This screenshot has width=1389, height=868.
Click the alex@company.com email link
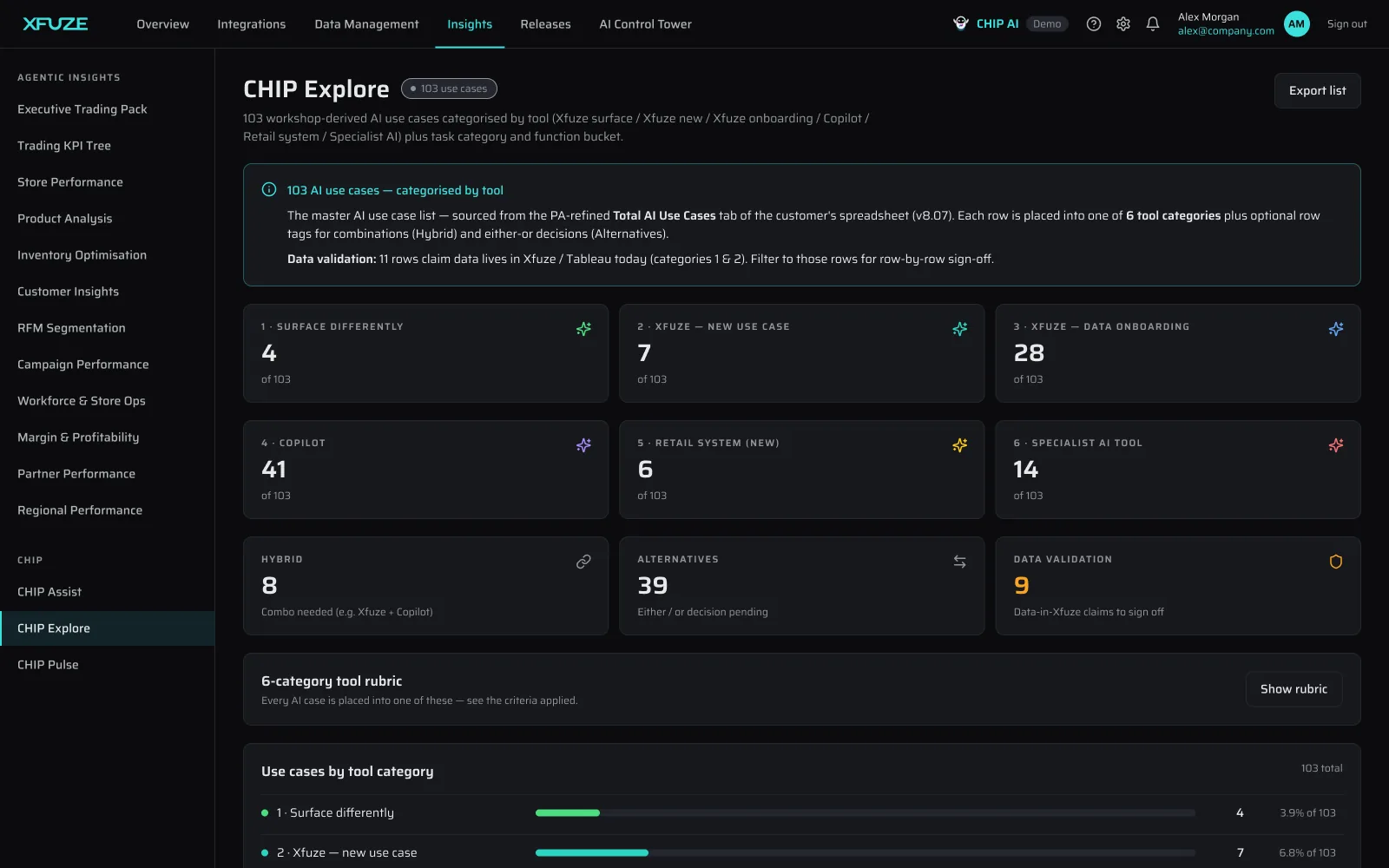pyautogui.click(x=1226, y=31)
